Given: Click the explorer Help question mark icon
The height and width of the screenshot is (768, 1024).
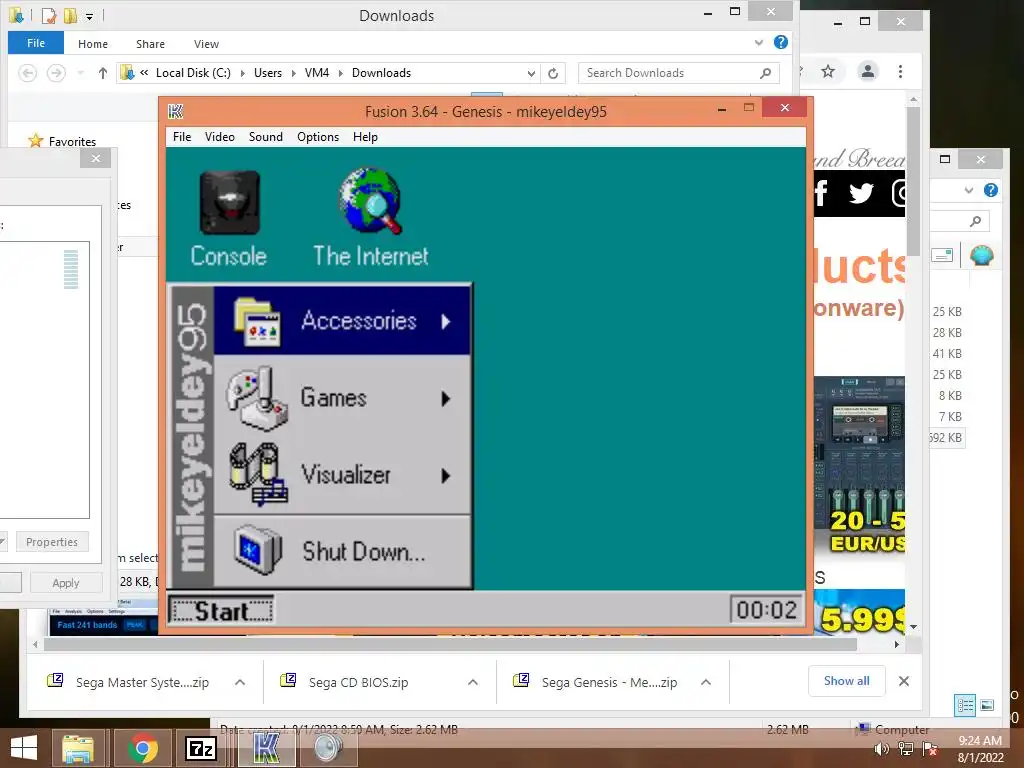Looking at the screenshot, I should point(780,42).
